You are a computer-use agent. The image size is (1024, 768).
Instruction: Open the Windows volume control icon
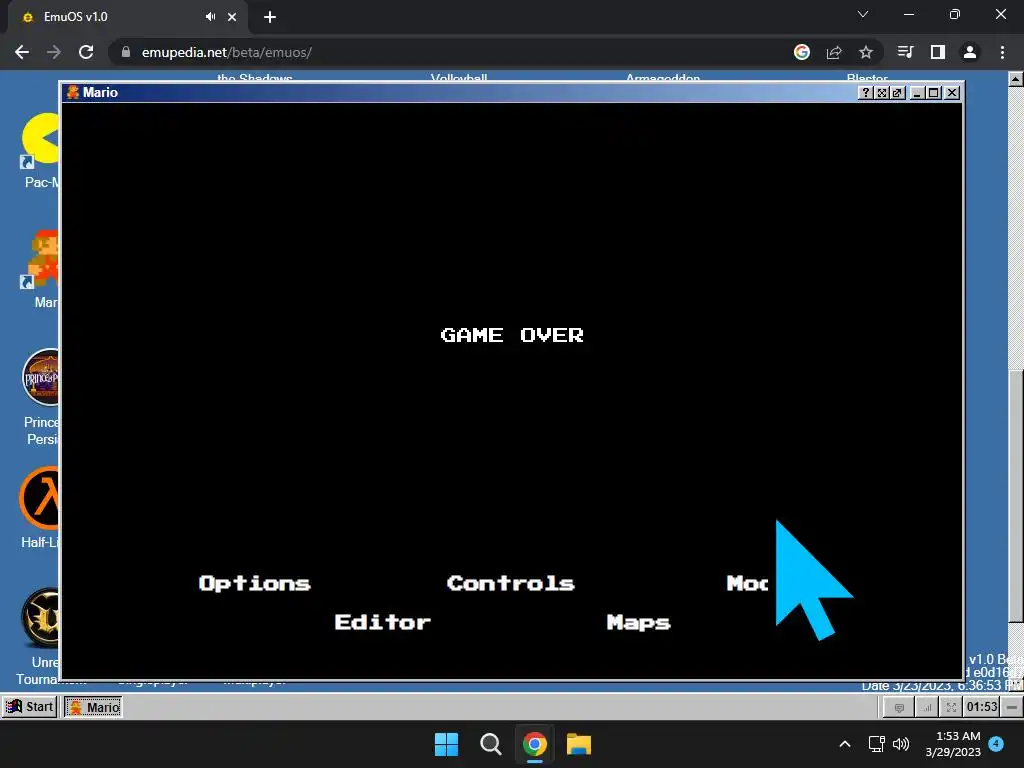pos(901,744)
